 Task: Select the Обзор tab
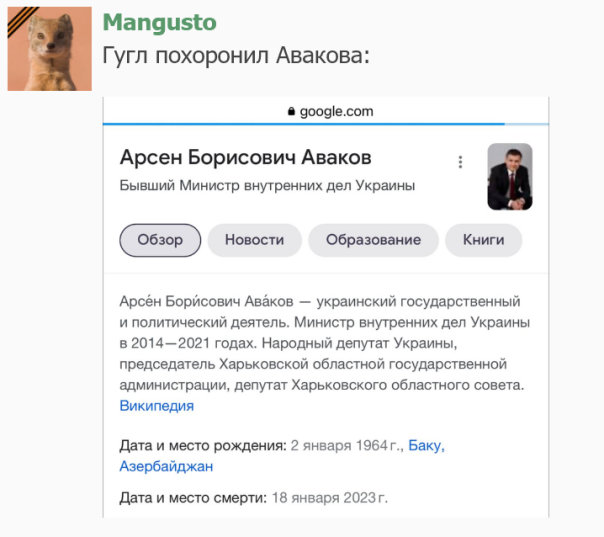tap(160, 240)
